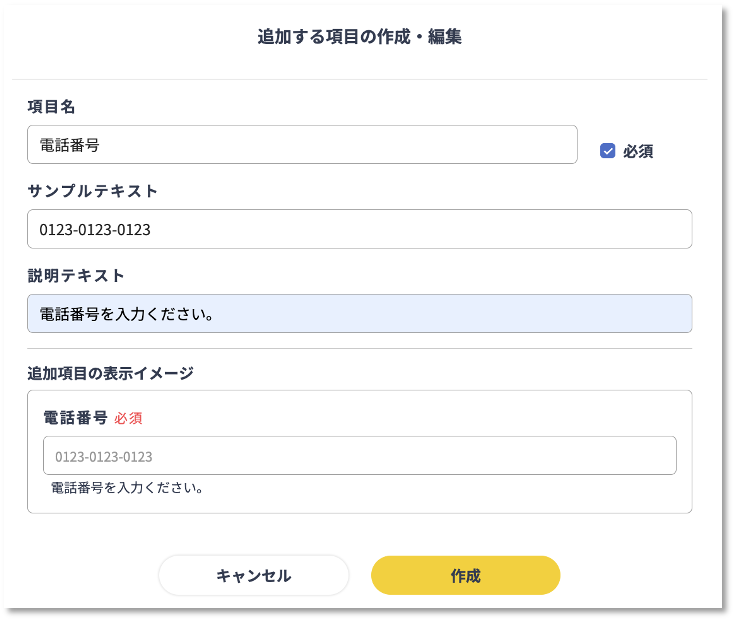Click the サンプルテキスト field label

92,191
